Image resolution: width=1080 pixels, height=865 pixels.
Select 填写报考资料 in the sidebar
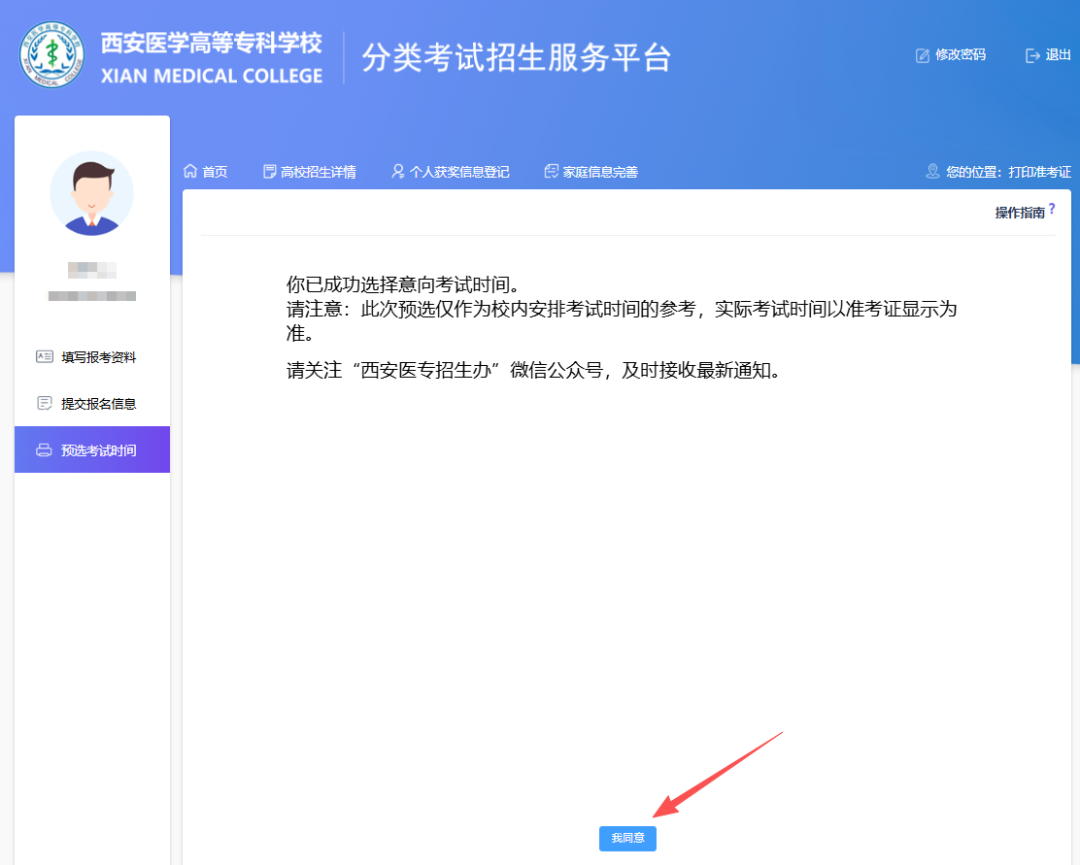pyautogui.click(x=98, y=357)
